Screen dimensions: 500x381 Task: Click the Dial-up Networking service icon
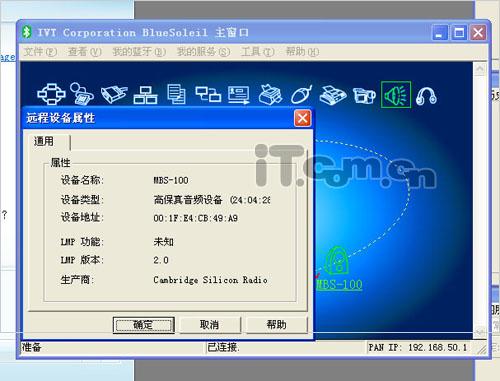point(82,94)
